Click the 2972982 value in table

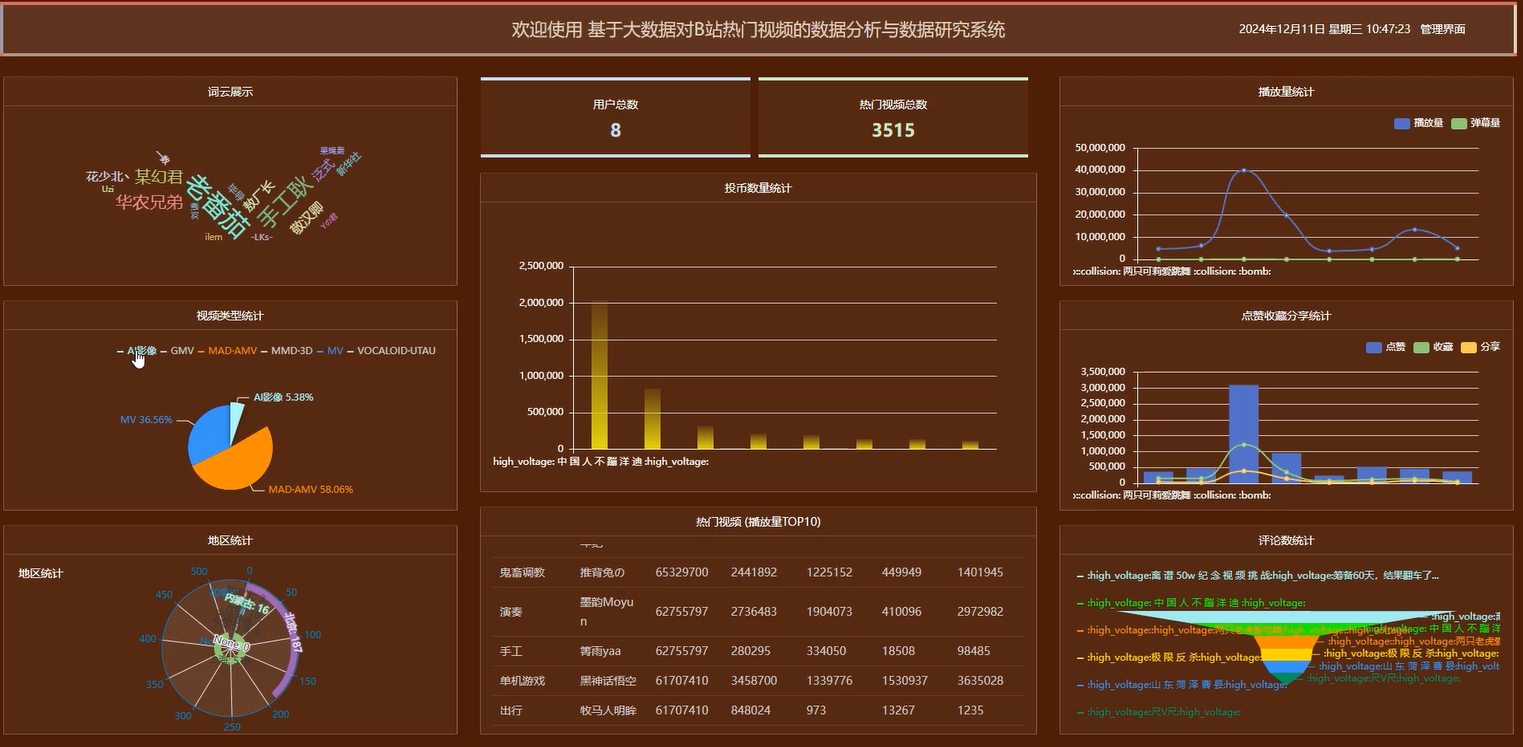coord(980,612)
